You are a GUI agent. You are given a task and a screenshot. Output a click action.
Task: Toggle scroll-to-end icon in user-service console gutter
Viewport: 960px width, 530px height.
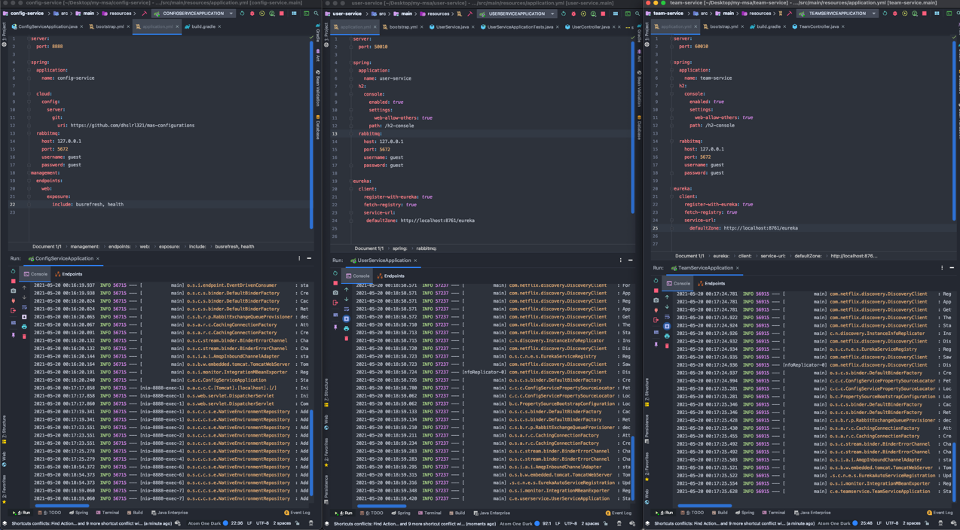[347, 319]
